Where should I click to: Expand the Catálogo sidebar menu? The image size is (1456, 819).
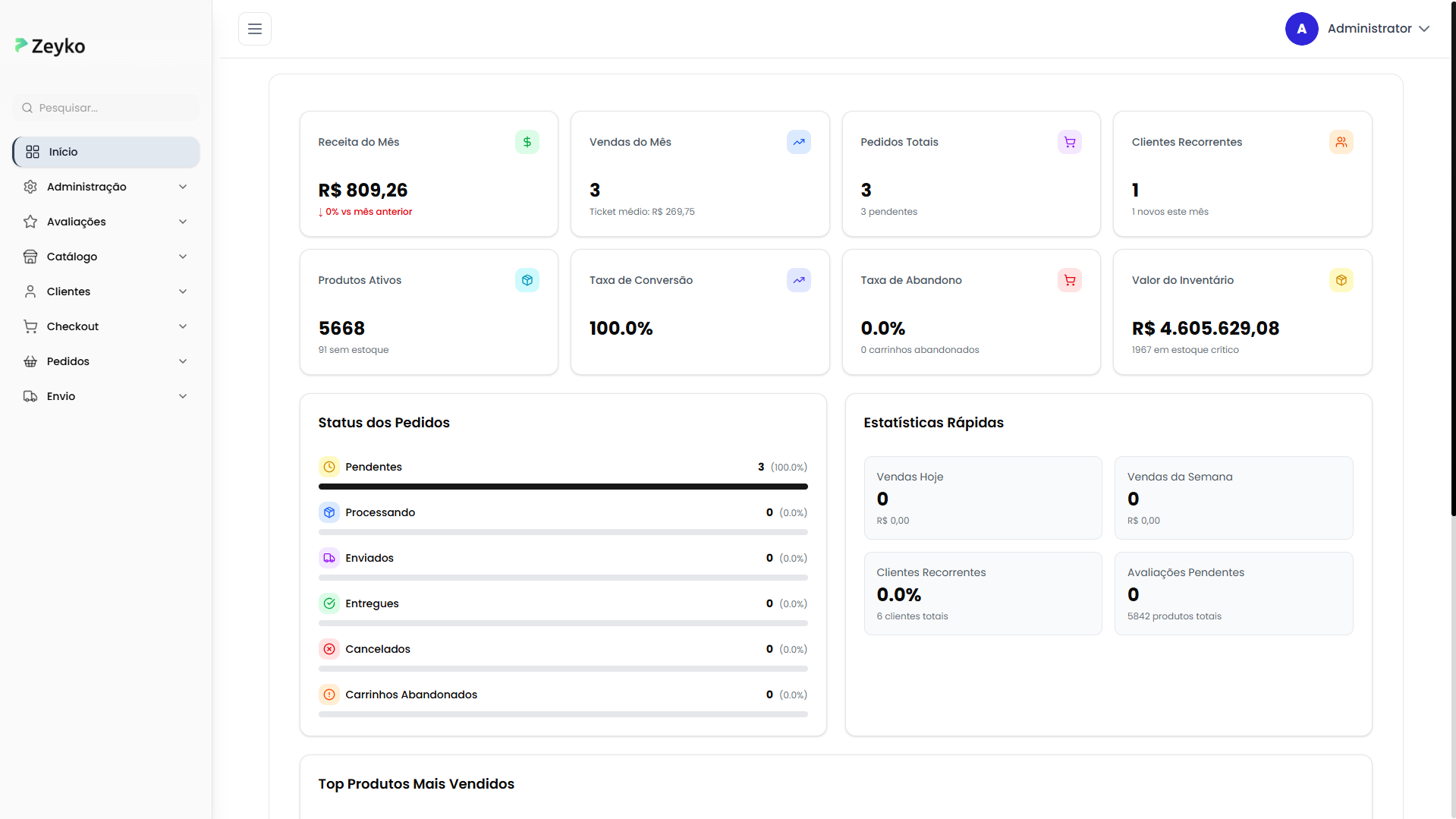pyautogui.click(x=105, y=257)
